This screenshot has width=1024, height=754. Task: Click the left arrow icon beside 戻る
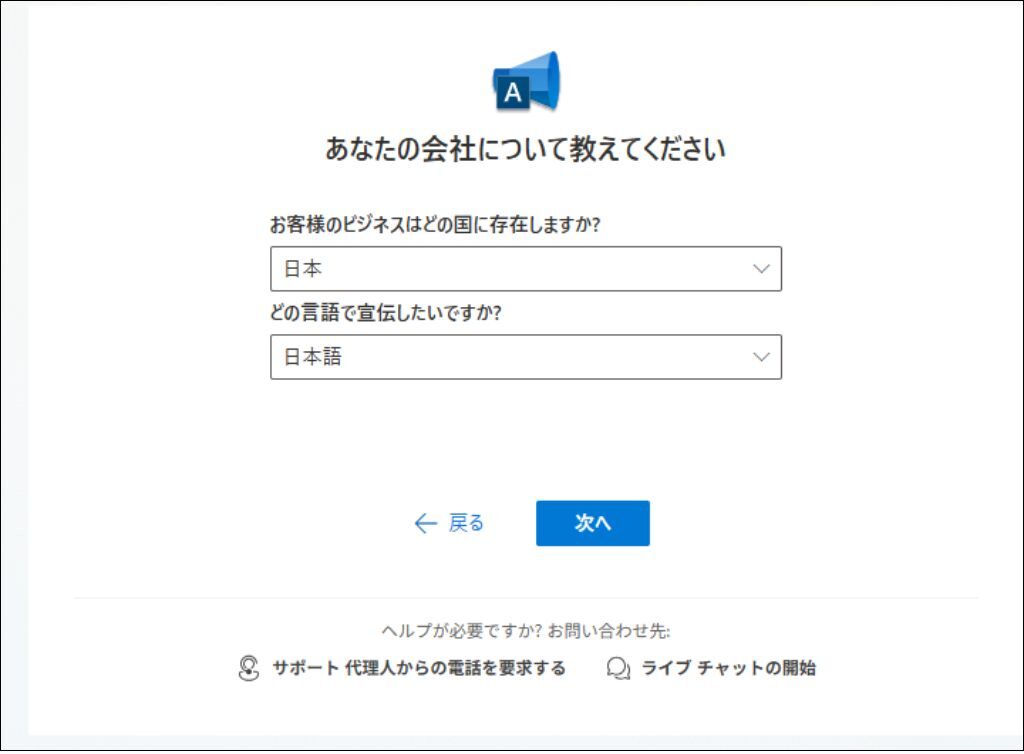[425, 523]
